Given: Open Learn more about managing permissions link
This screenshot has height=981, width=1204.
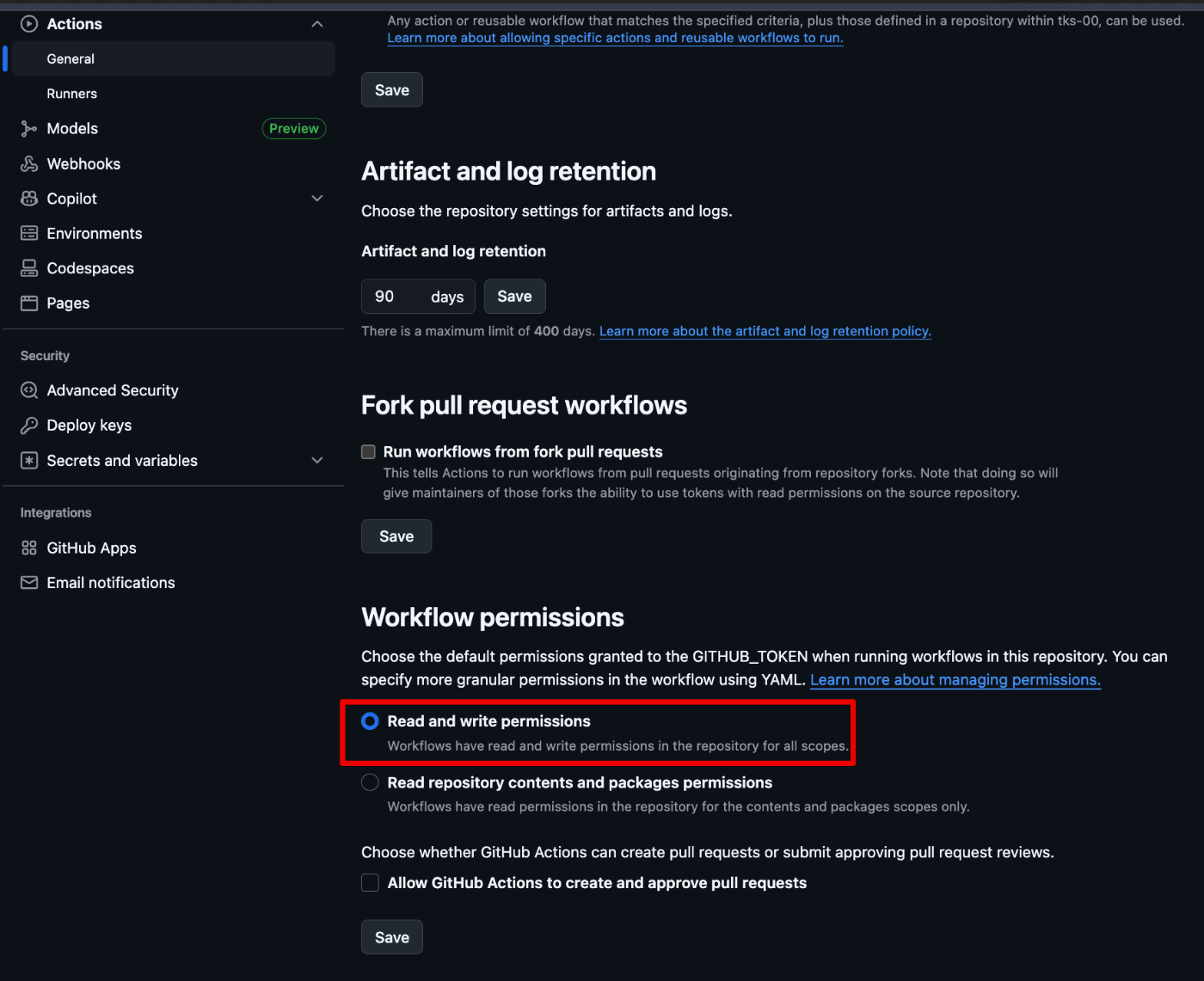Looking at the screenshot, I should tap(955, 680).
